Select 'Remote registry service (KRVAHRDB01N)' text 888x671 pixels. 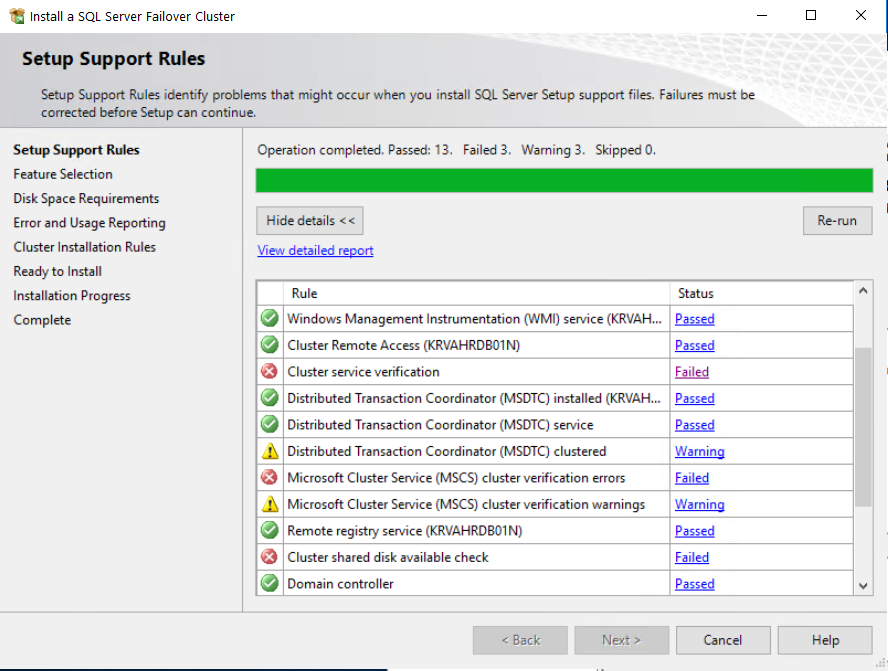pyautogui.click(x=404, y=531)
